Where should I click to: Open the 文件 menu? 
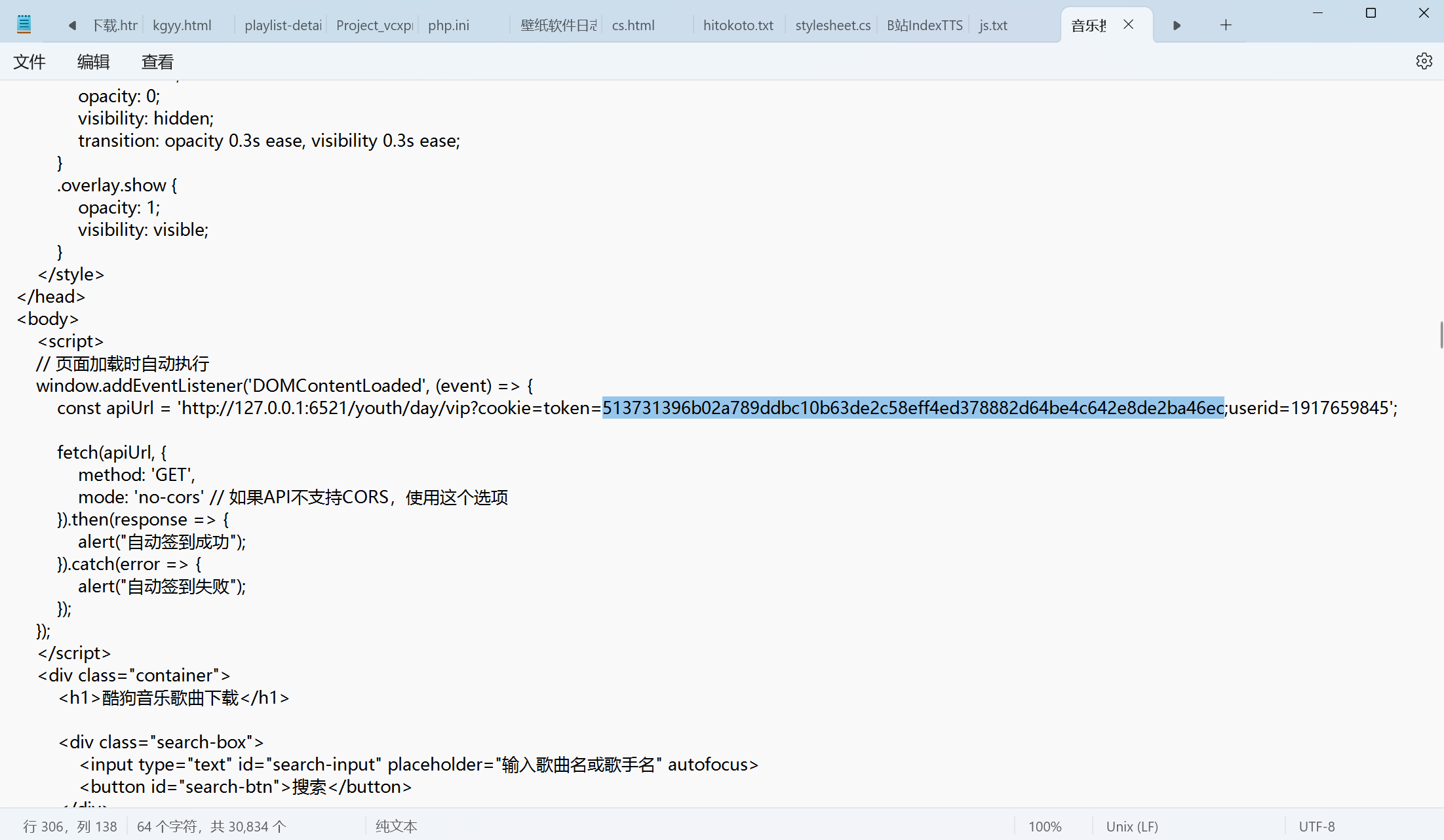29,62
